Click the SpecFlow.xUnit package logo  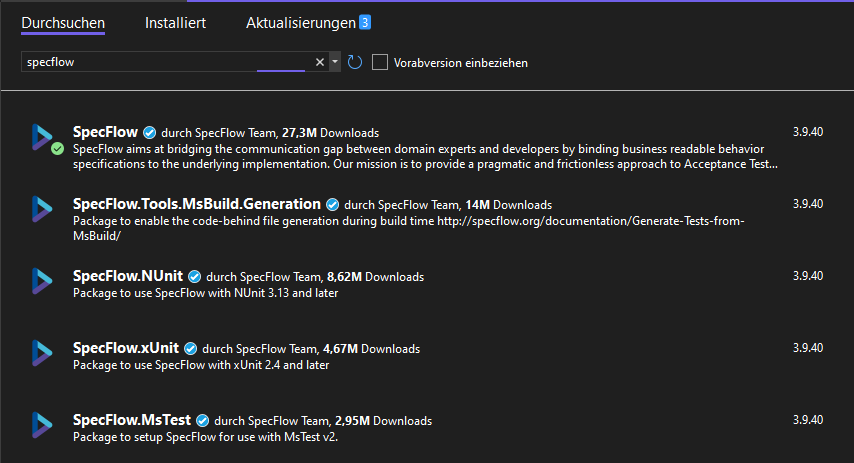coord(42,353)
